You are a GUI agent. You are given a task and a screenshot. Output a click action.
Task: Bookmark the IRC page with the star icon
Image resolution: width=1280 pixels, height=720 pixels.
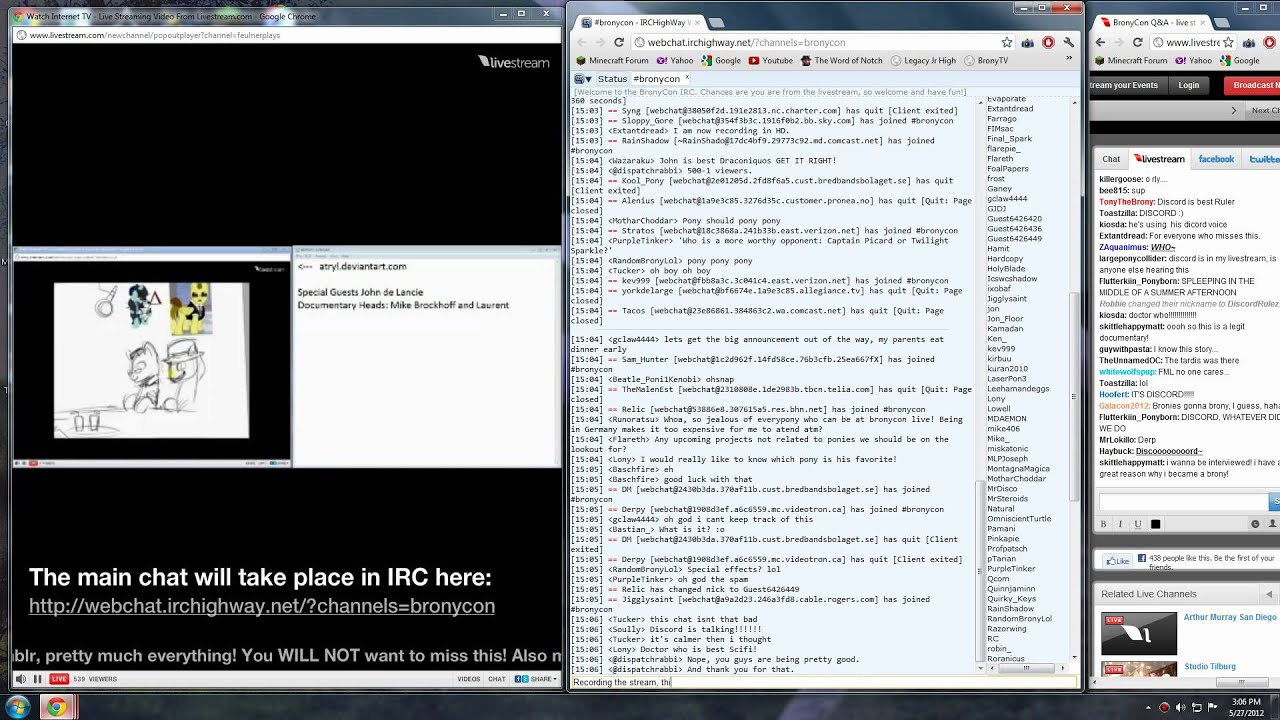[x=1007, y=42]
